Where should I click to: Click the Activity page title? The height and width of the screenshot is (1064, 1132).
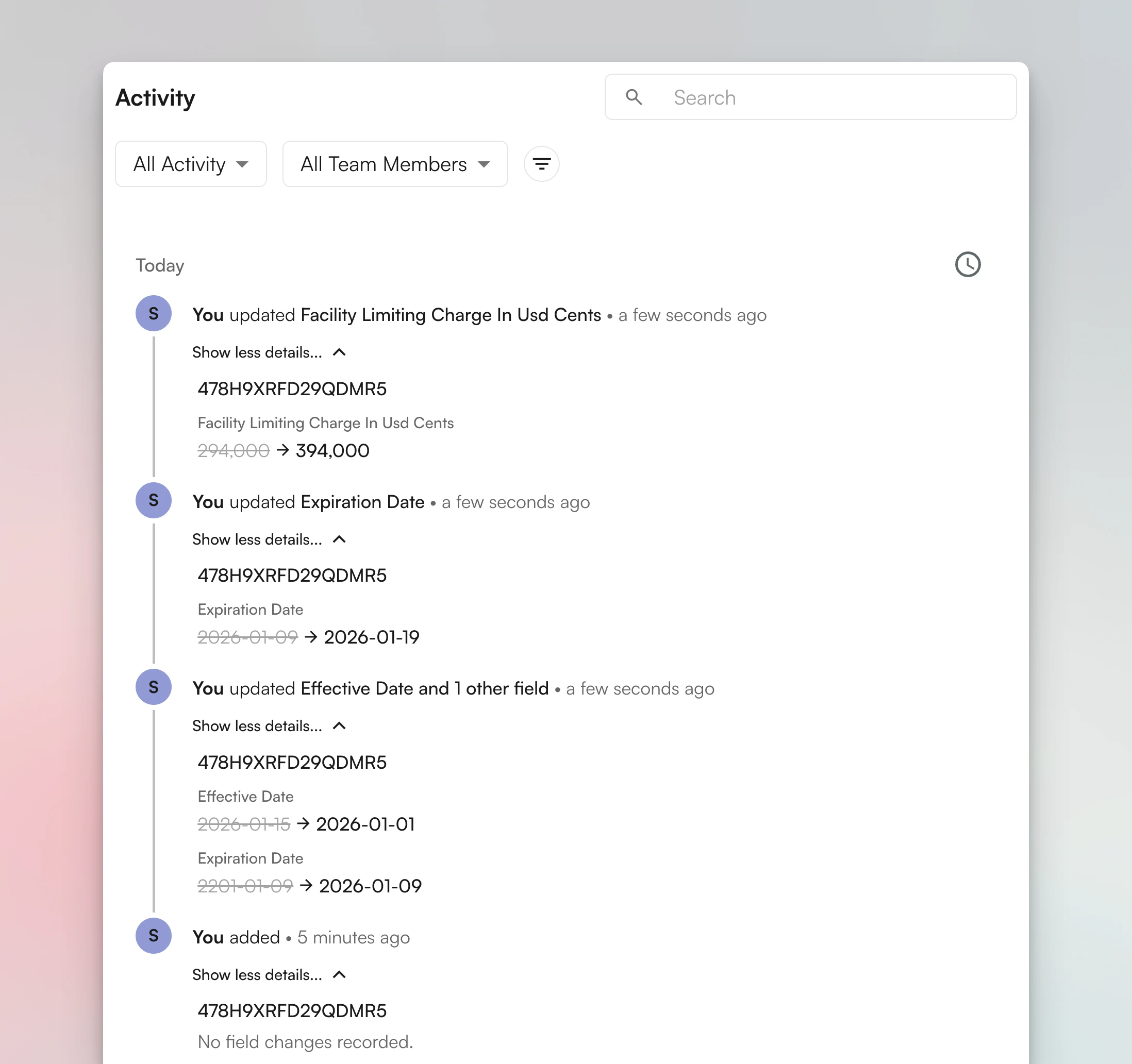(155, 97)
